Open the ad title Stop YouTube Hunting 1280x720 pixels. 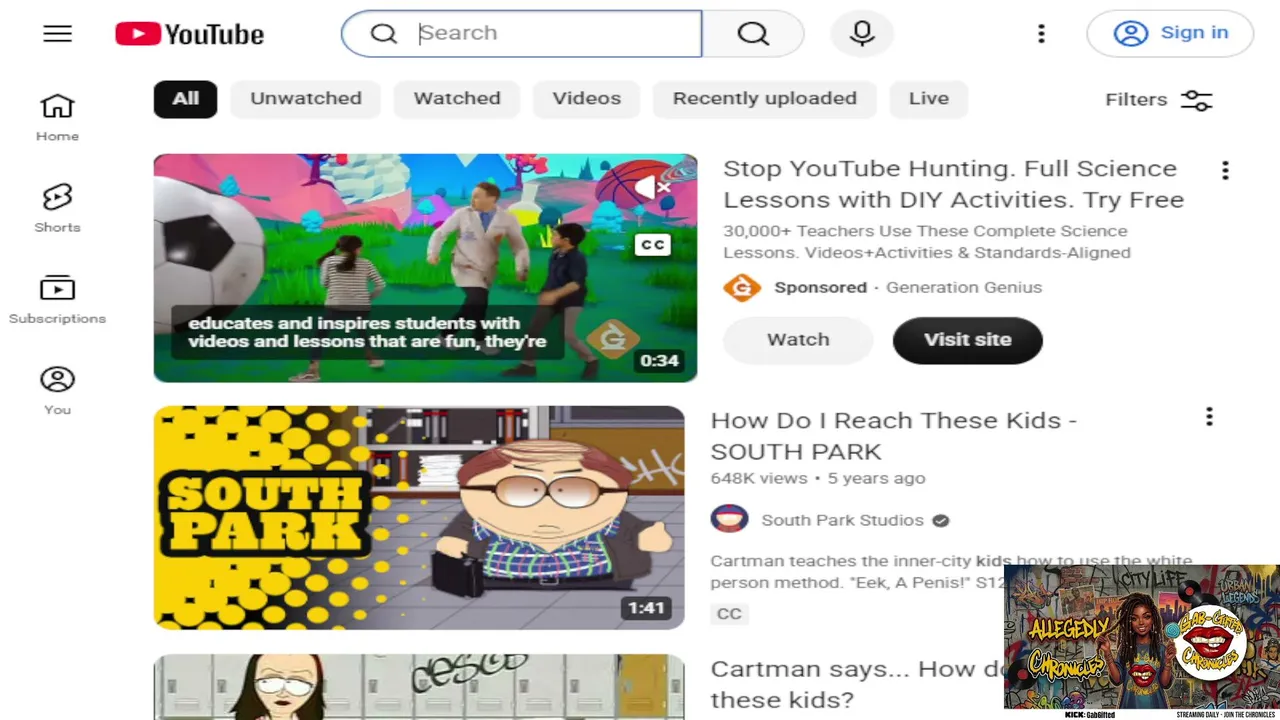(x=953, y=184)
